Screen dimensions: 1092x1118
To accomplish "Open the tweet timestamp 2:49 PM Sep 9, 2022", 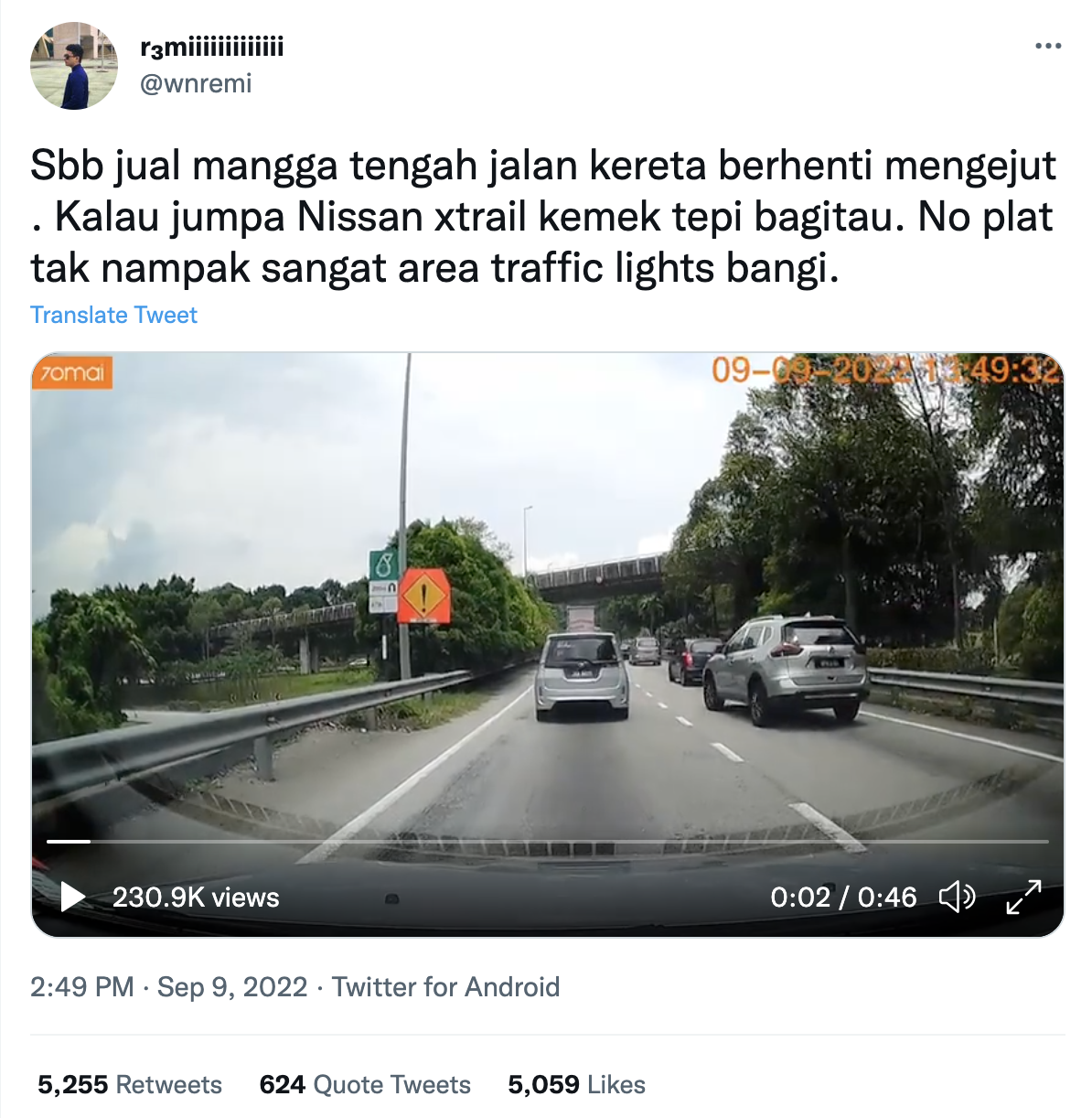I will pyautogui.click(x=169, y=986).
